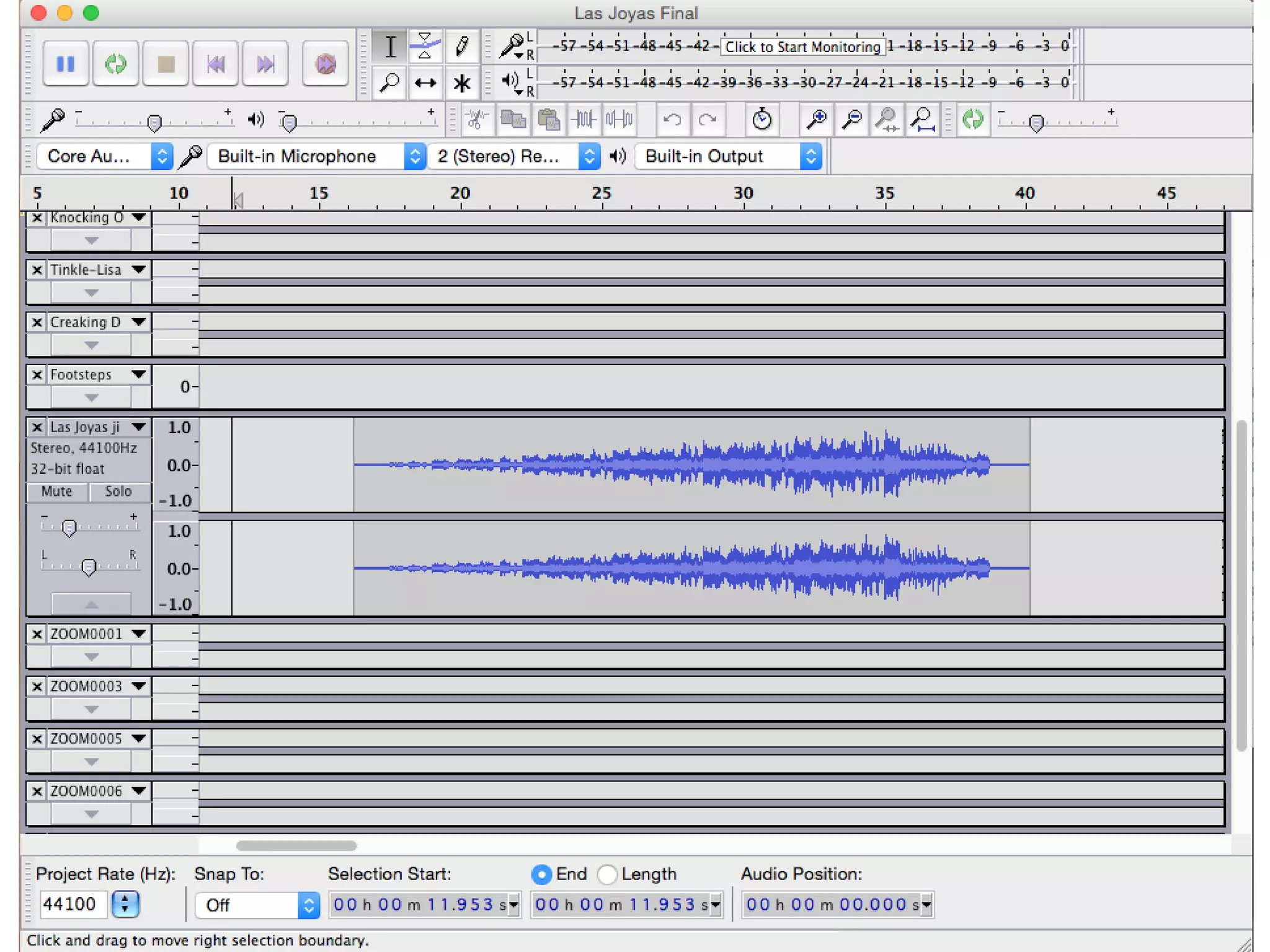Select the Draw pencil tool
The width and height of the screenshot is (1270, 952).
pyautogui.click(x=461, y=46)
